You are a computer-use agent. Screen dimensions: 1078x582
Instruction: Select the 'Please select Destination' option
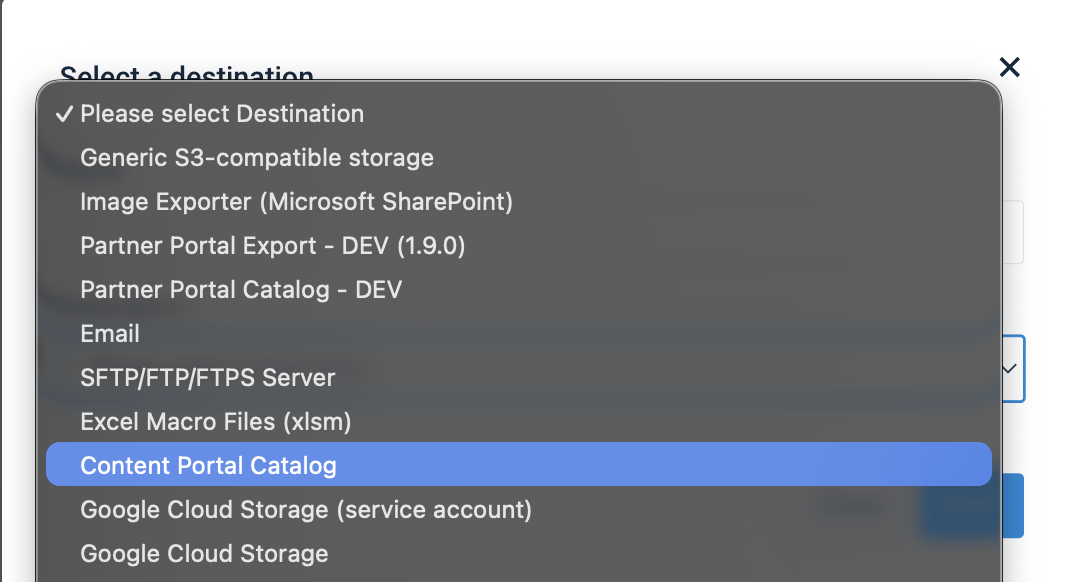click(518, 113)
